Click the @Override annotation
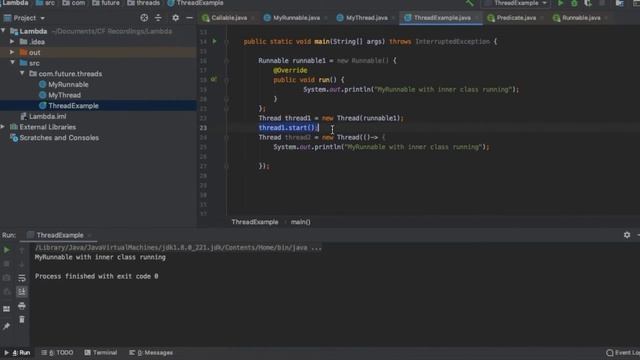 click(x=290, y=70)
